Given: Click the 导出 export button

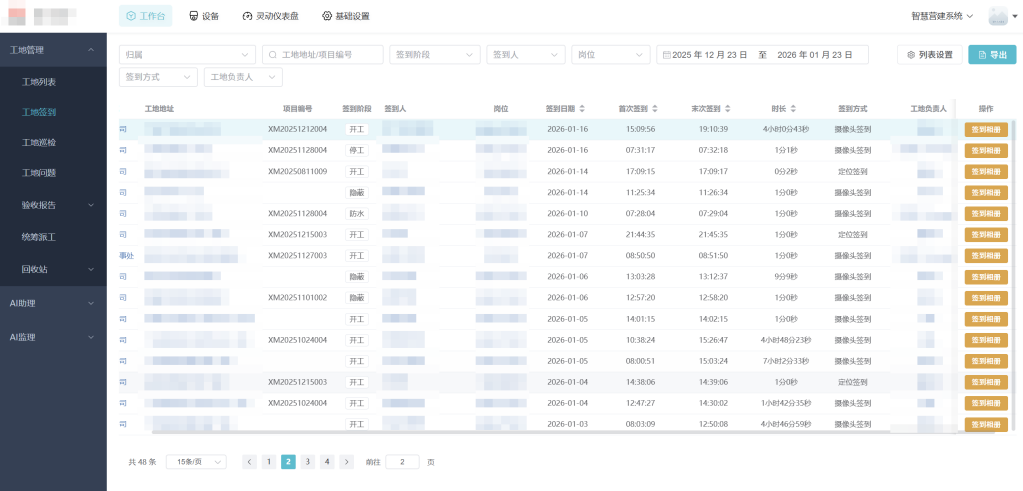Looking at the screenshot, I should pos(992,54).
